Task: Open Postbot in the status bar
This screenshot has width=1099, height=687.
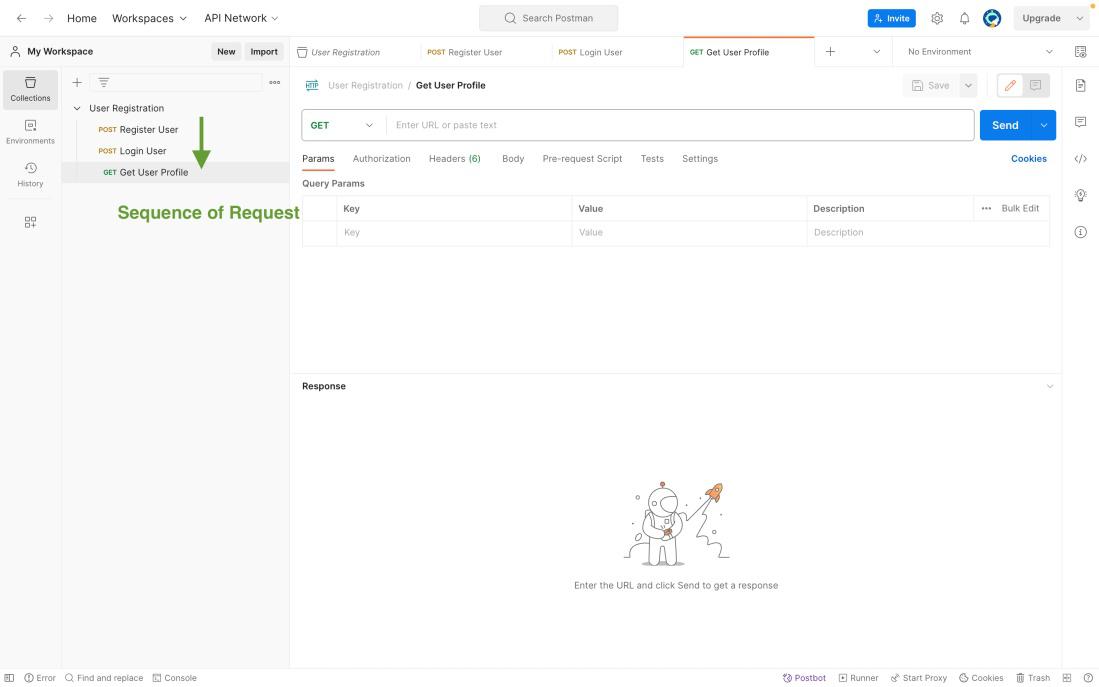Action: [804, 678]
